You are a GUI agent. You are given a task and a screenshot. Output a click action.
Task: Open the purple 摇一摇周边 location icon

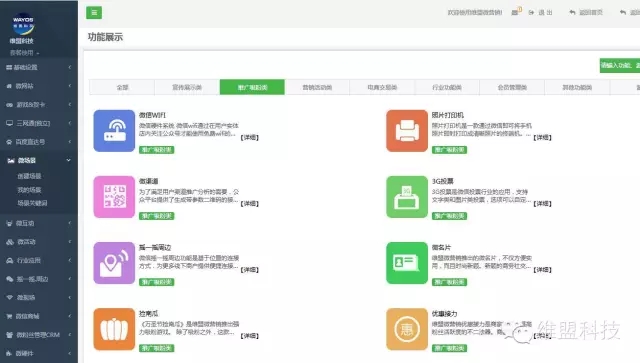[x=114, y=263]
